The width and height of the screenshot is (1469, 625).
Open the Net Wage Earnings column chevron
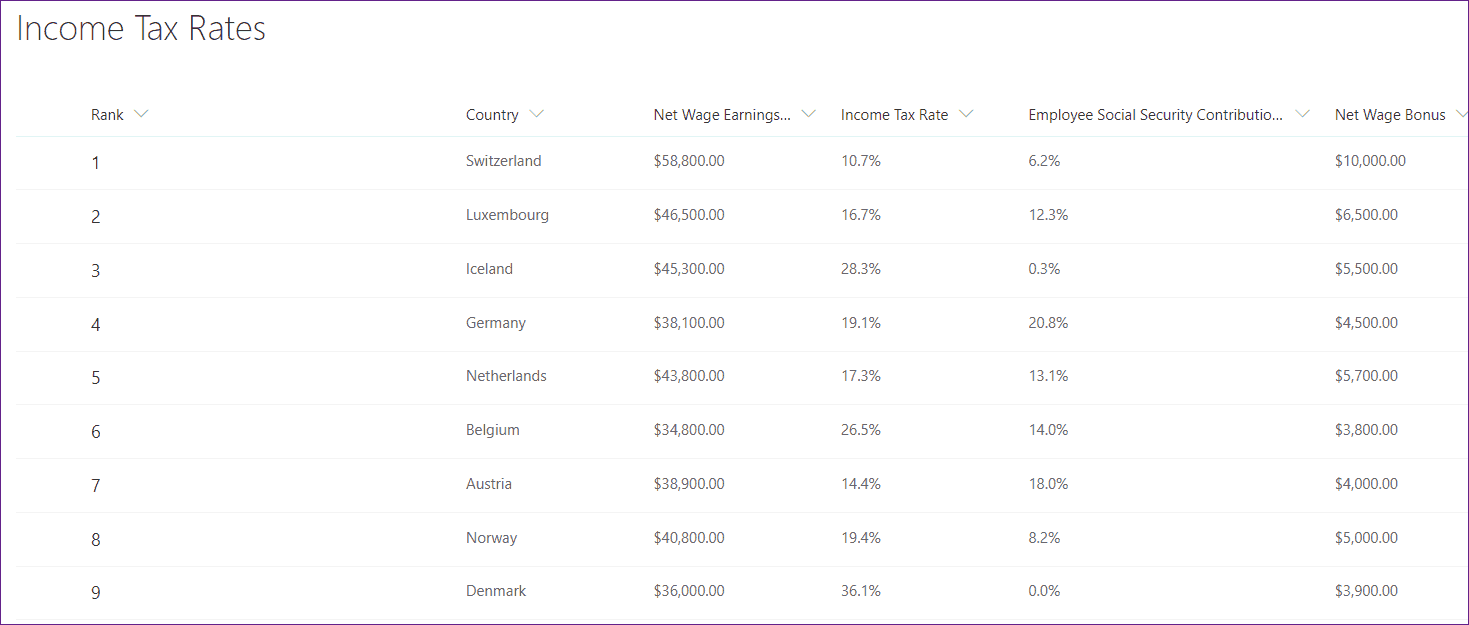pyautogui.click(x=809, y=114)
